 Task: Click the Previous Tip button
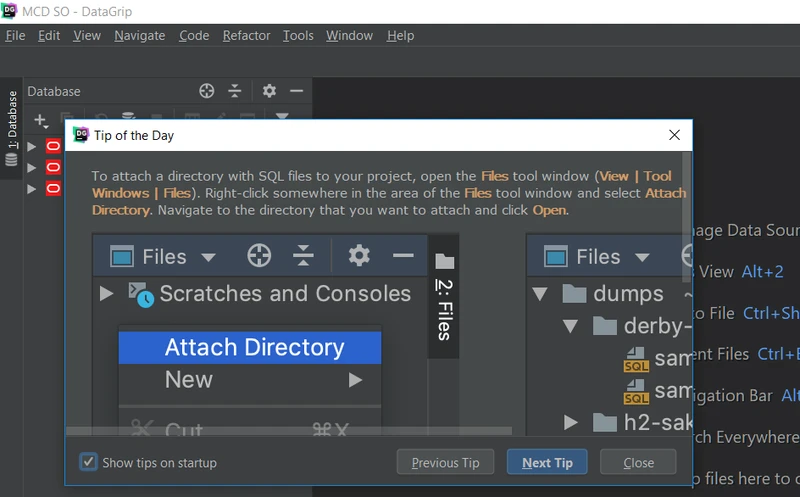click(445, 462)
